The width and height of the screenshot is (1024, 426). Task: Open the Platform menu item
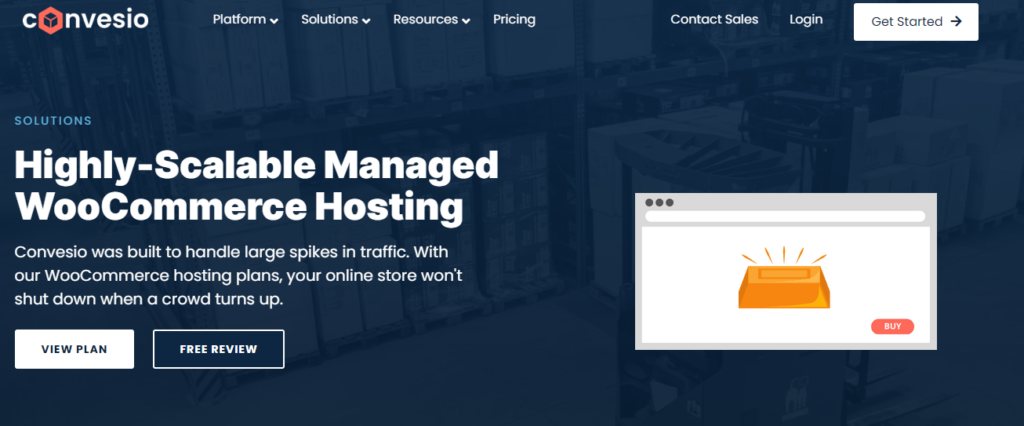pyautogui.click(x=239, y=20)
